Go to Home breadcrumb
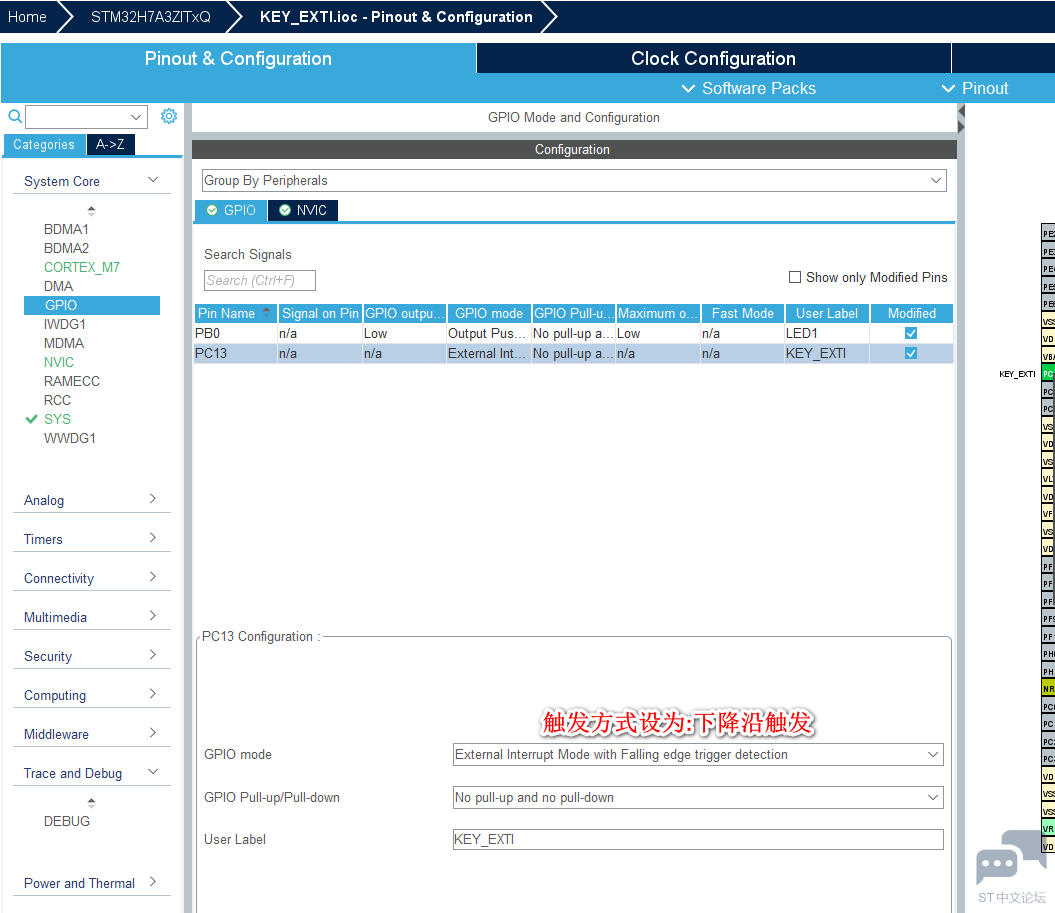This screenshot has width=1055, height=913. point(27,17)
